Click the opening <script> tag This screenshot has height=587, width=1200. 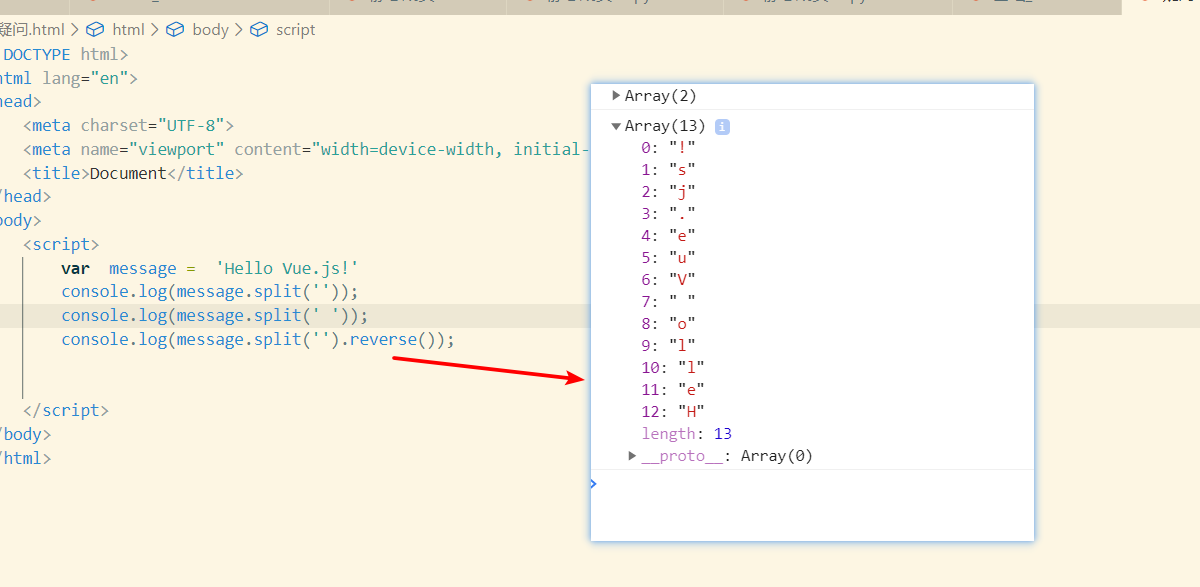(61, 244)
